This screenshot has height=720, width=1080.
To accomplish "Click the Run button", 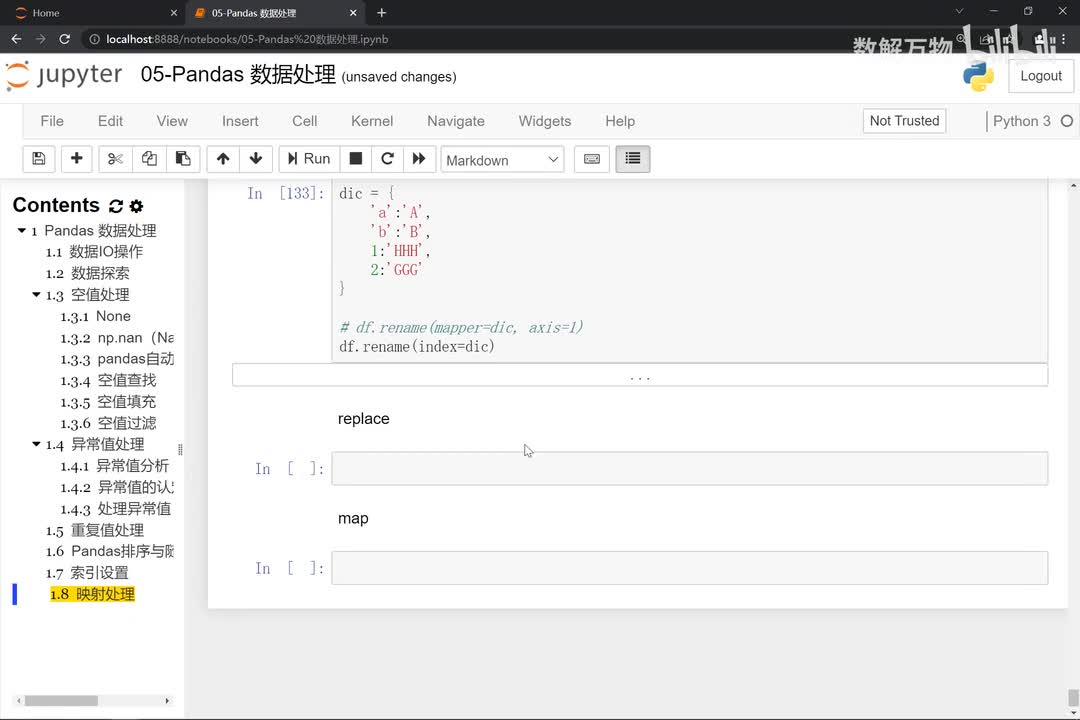I will tap(309, 159).
